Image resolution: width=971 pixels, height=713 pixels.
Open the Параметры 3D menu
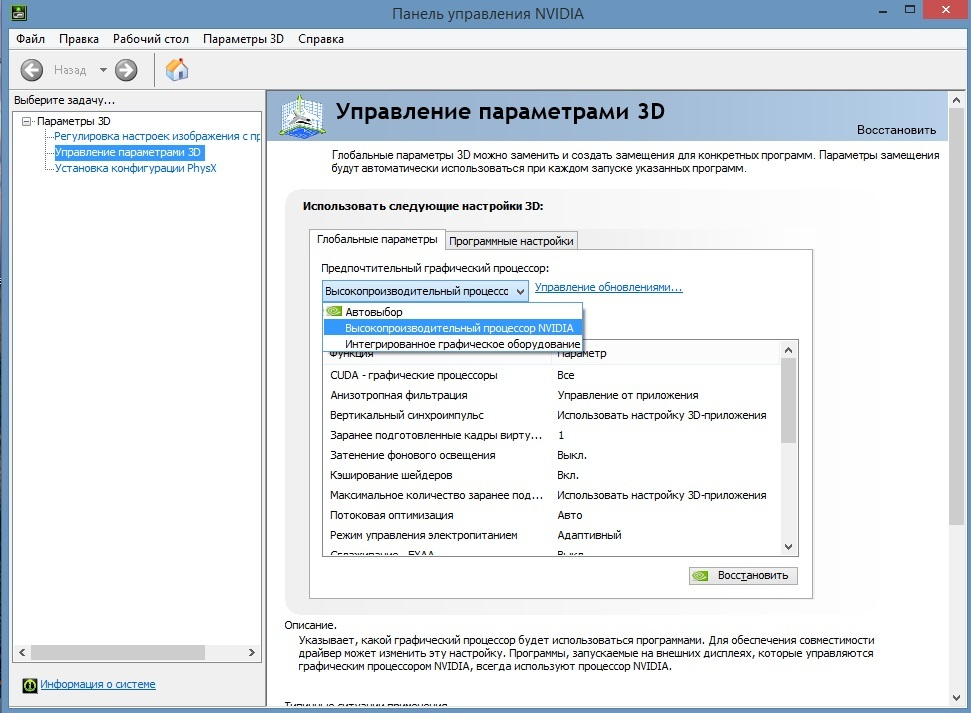(x=243, y=39)
